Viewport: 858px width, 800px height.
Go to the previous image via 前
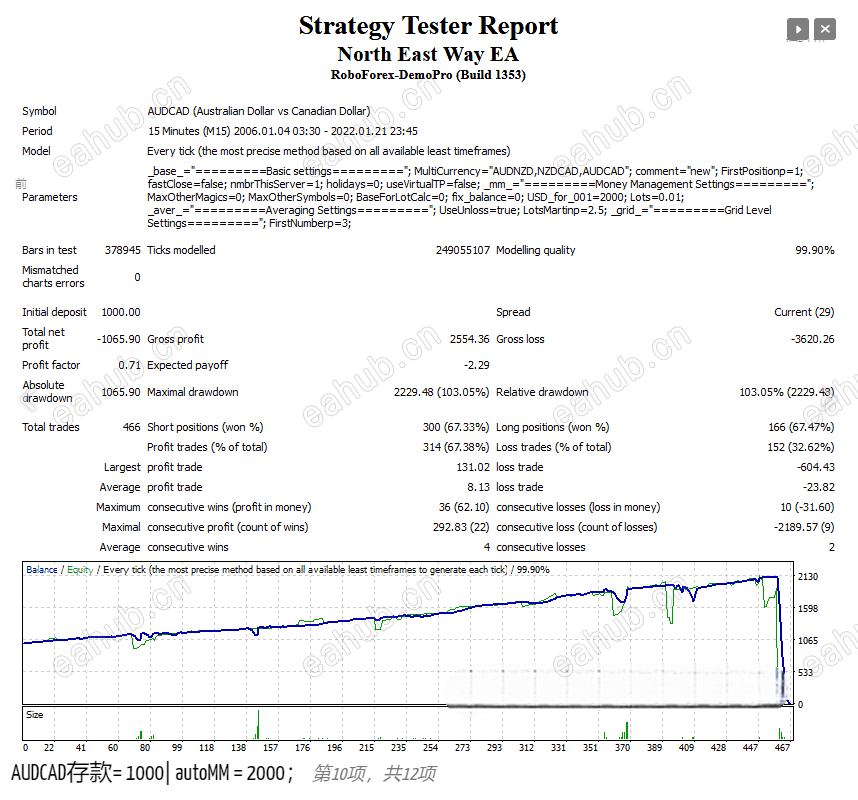click(21, 184)
